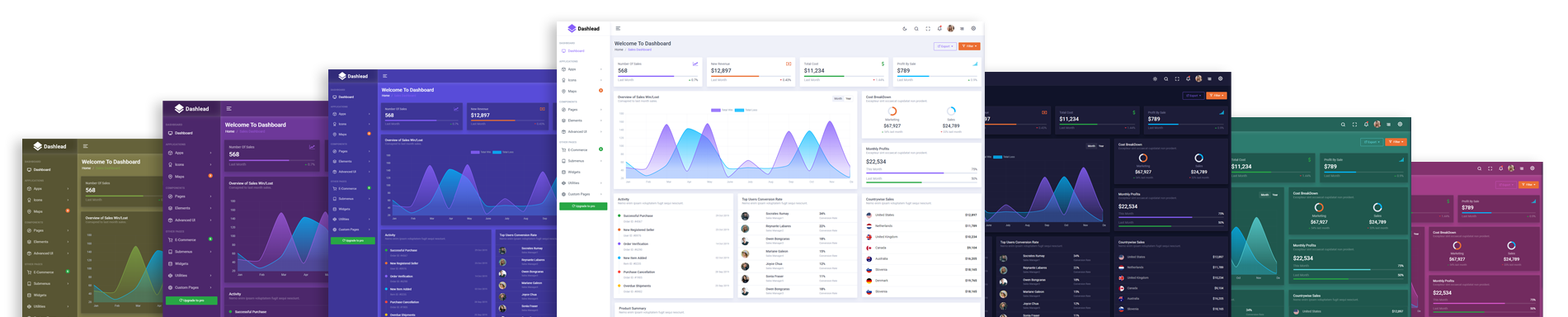Open search in the magenta dashboard header
The image size is (1568, 317).
click(x=1479, y=168)
